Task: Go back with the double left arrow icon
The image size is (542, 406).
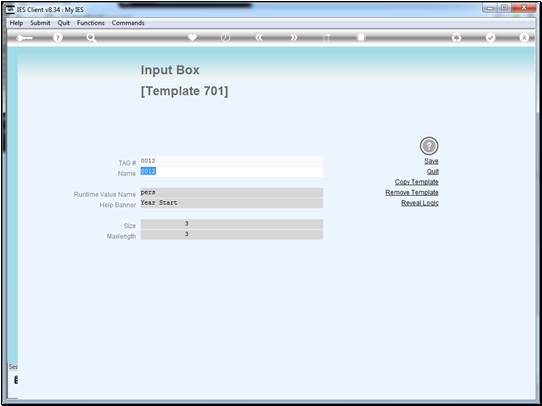Action: (x=259, y=38)
